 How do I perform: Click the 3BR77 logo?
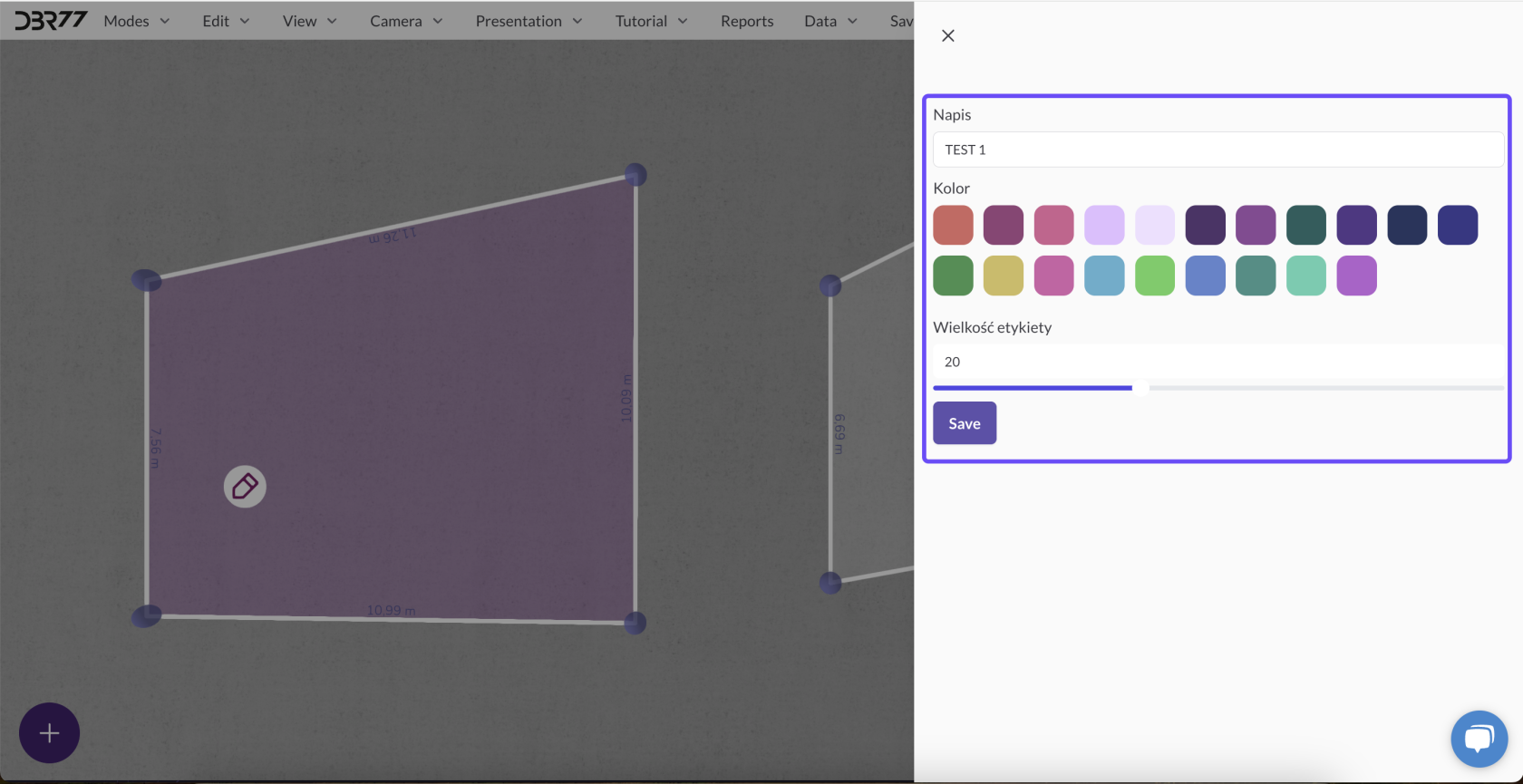click(x=50, y=20)
